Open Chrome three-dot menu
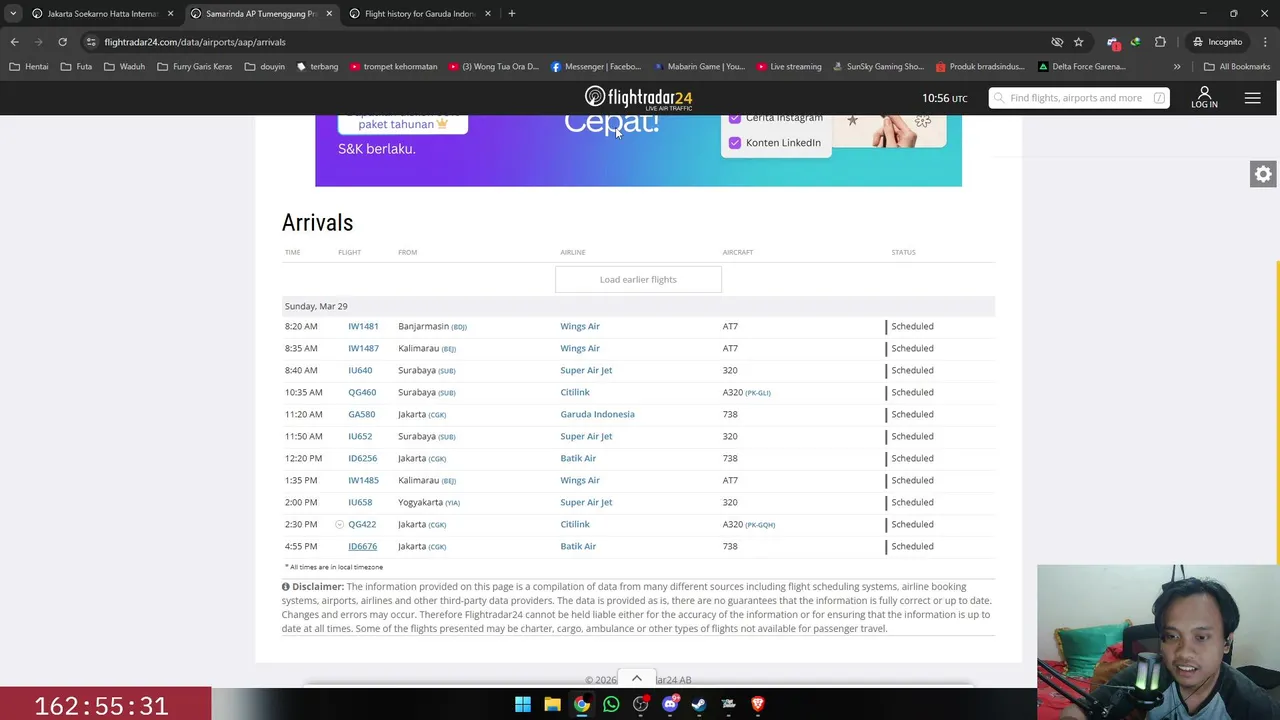The image size is (1280, 720). point(1265,42)
